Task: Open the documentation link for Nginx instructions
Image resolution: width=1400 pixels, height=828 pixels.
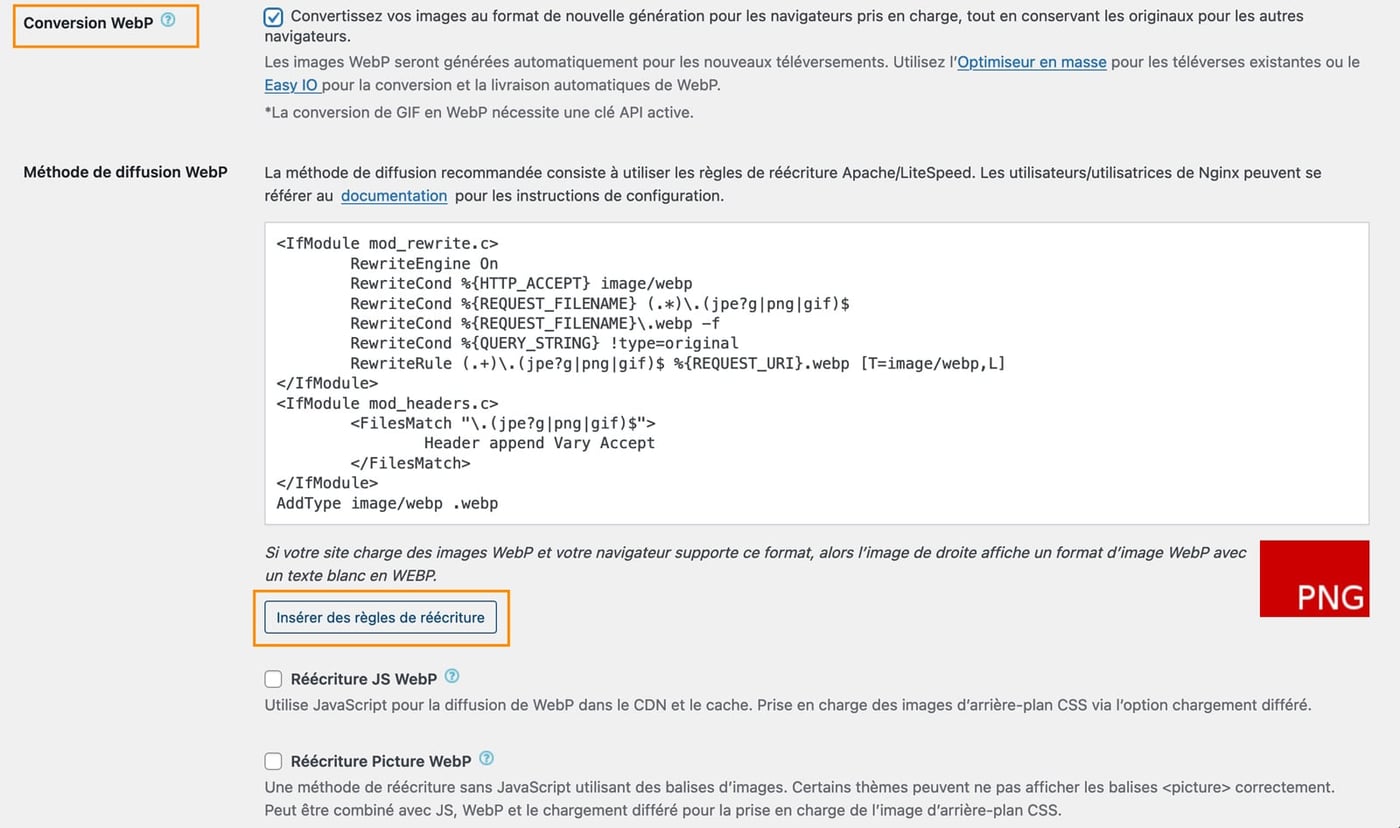Action: pos(394,195)
